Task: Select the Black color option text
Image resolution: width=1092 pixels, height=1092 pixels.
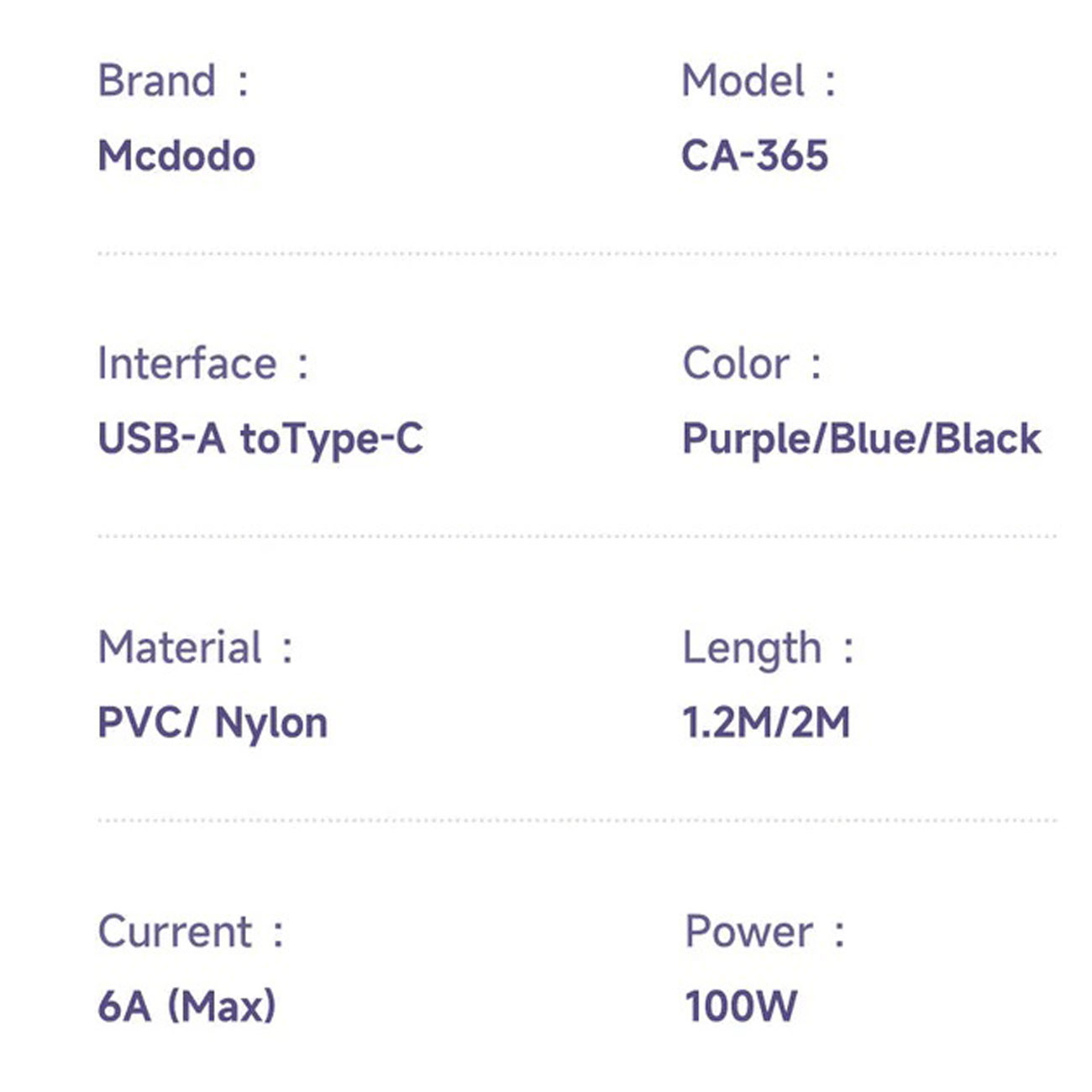Action: point(988,438)
